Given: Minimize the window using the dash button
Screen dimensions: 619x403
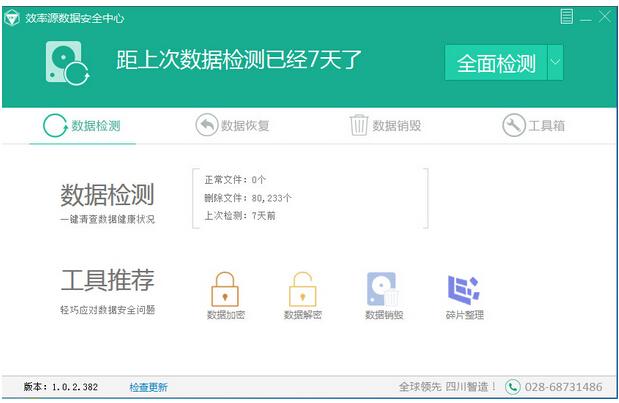Looking at the screenshot, I should coord(586,19).
